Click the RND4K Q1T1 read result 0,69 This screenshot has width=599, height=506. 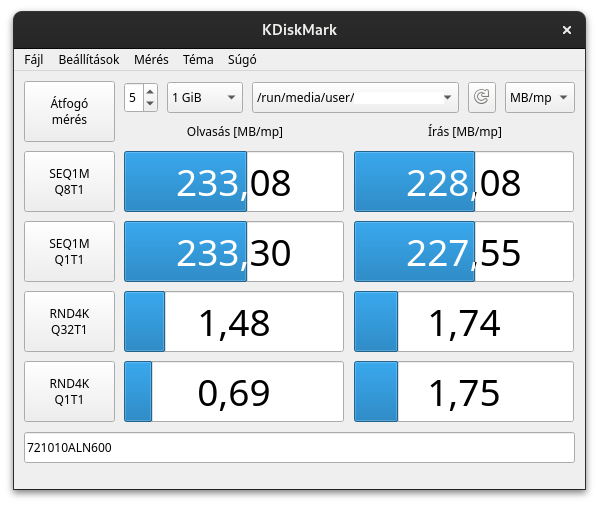point(234,391)
